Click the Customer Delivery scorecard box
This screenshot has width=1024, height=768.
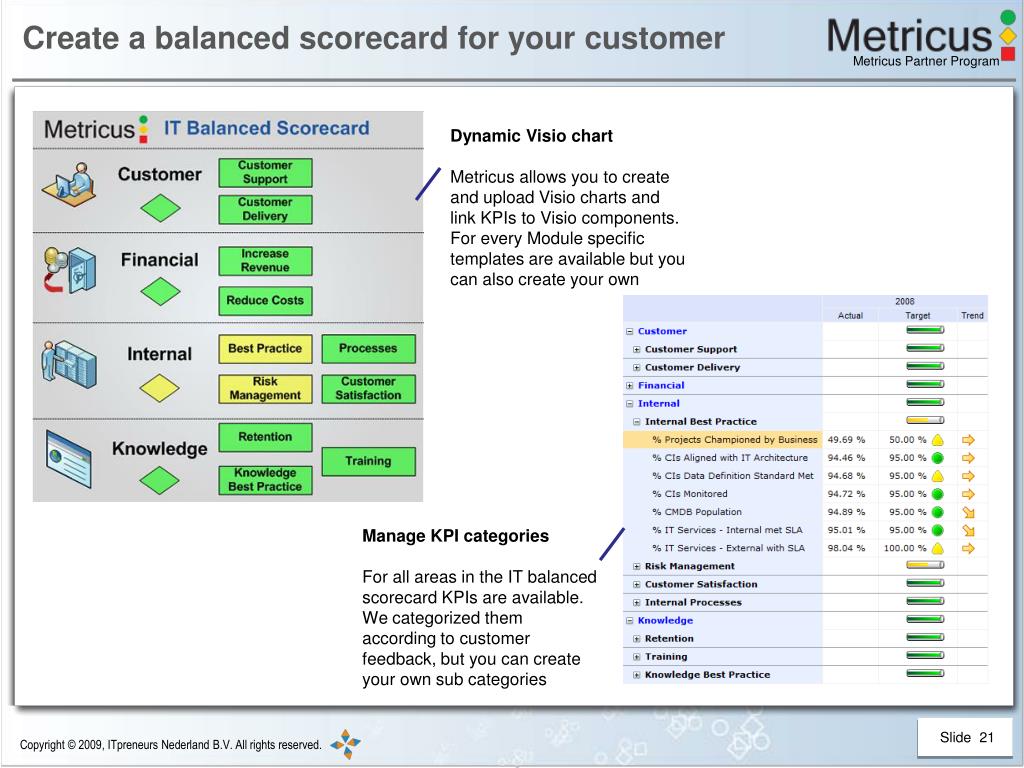click(x=265, y=210)
